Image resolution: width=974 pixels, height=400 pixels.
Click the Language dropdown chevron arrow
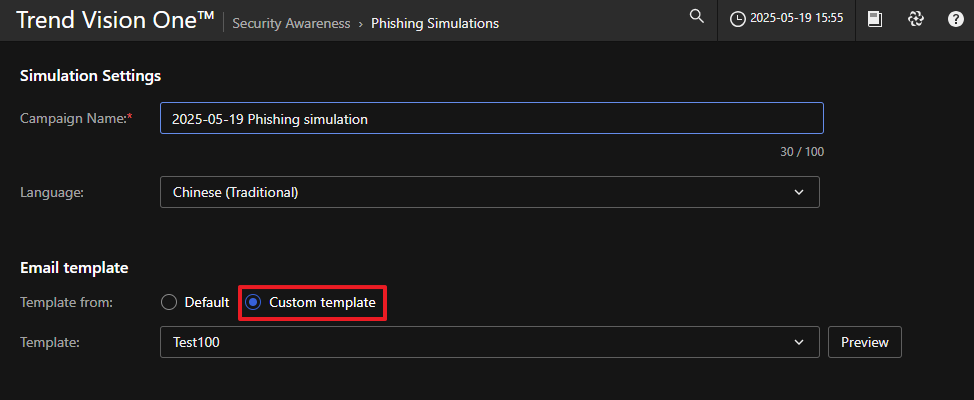coord(798,192)
